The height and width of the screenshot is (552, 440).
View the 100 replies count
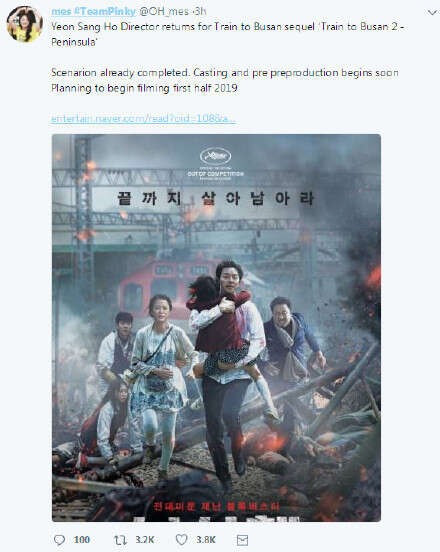coord(82,540)
